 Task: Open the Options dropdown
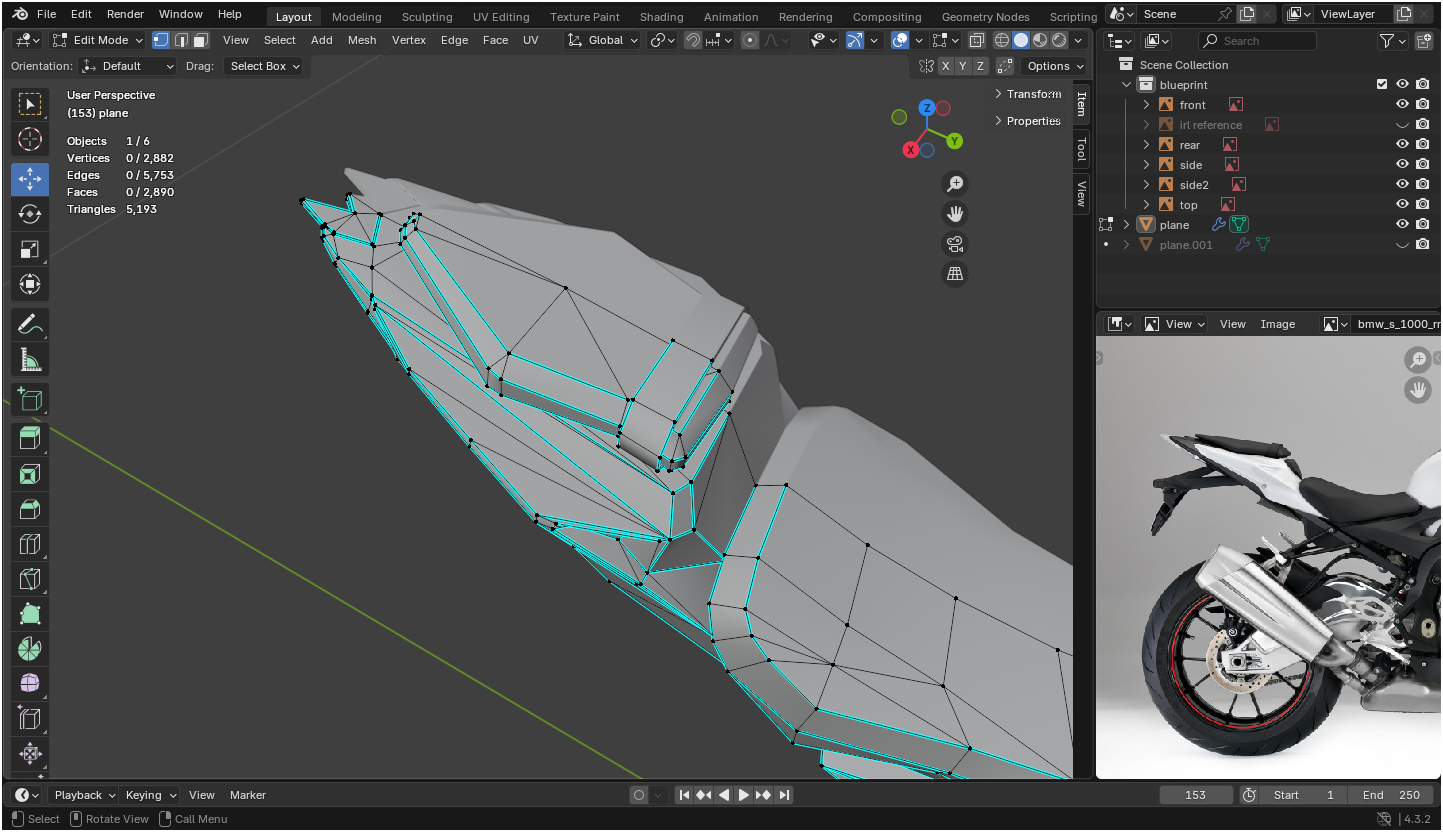click(1055, 66)
